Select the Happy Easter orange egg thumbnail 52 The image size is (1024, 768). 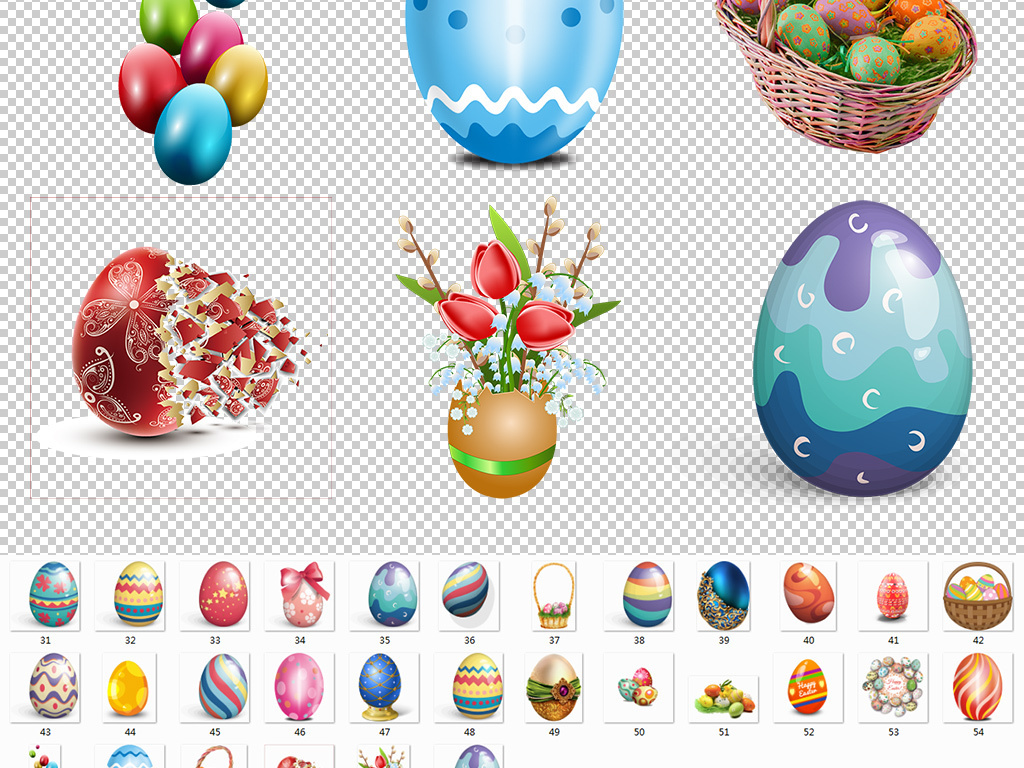pyautogui.click(x=808, y=688)
